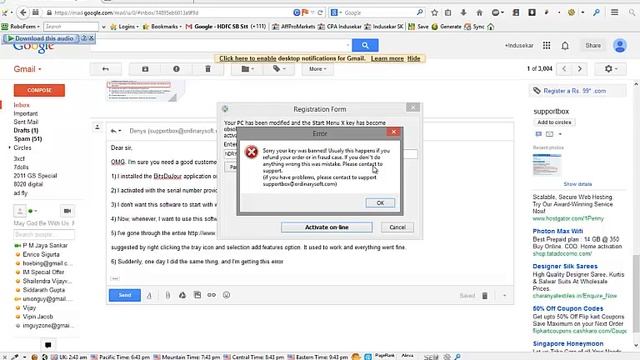Insert photo in the reply

(x=197, y=295)
